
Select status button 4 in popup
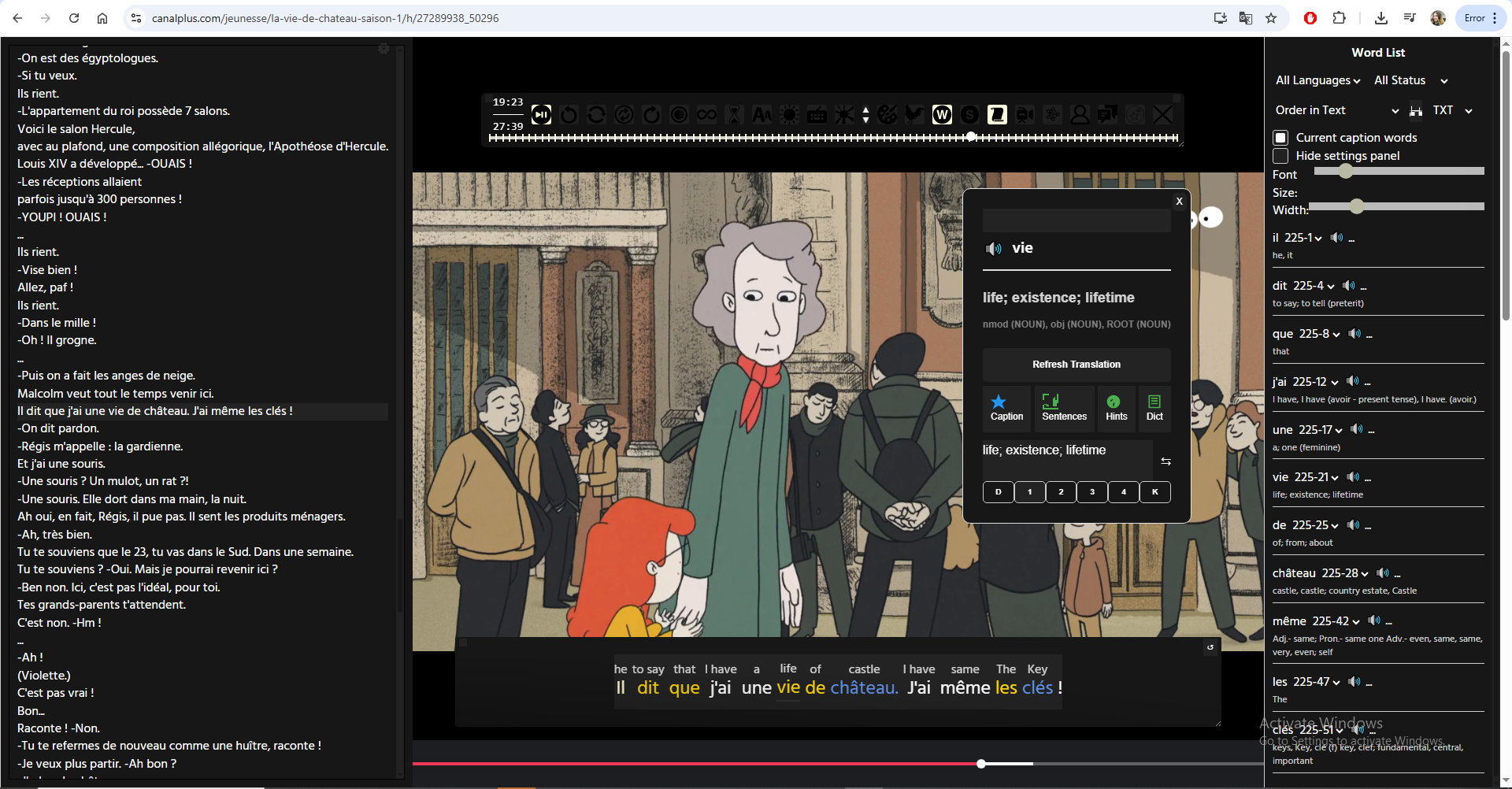click(x=1124, y=492)
